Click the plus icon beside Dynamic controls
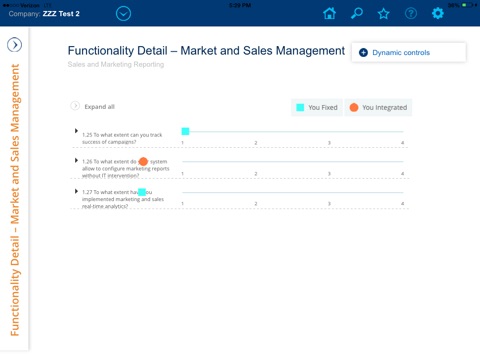480x360 pixels. pyautogui.click(x=363, y=53)
